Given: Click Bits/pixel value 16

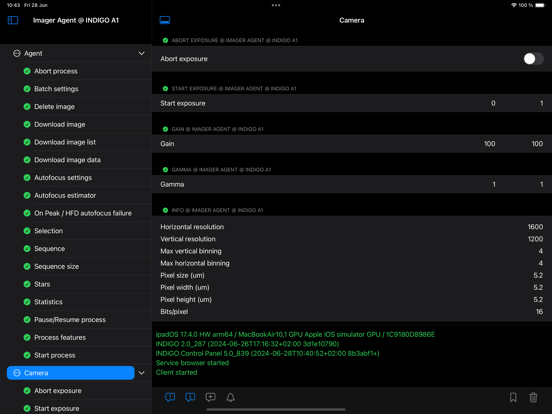Looking at the screenshot, I should tap(539, 312).
